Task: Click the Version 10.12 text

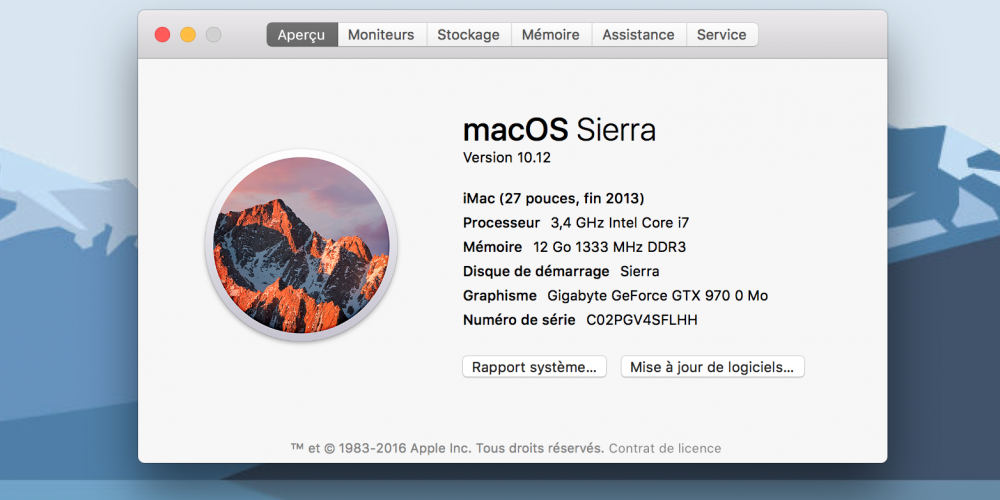Action: click(x=506, y=158)
